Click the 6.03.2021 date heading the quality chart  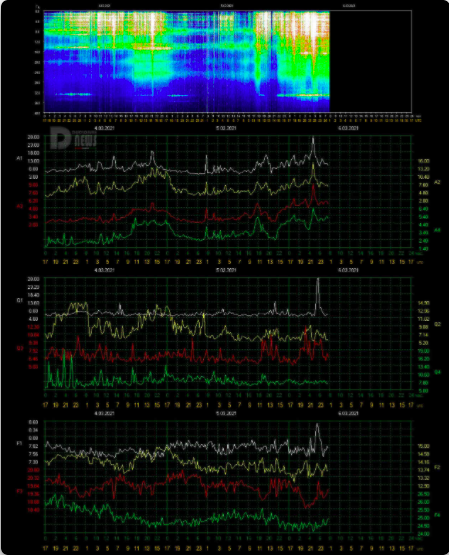[x=348, y=270]
